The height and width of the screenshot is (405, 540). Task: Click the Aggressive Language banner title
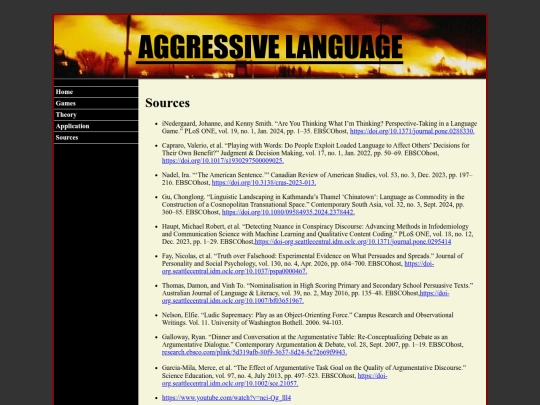(x=270, y=47)
